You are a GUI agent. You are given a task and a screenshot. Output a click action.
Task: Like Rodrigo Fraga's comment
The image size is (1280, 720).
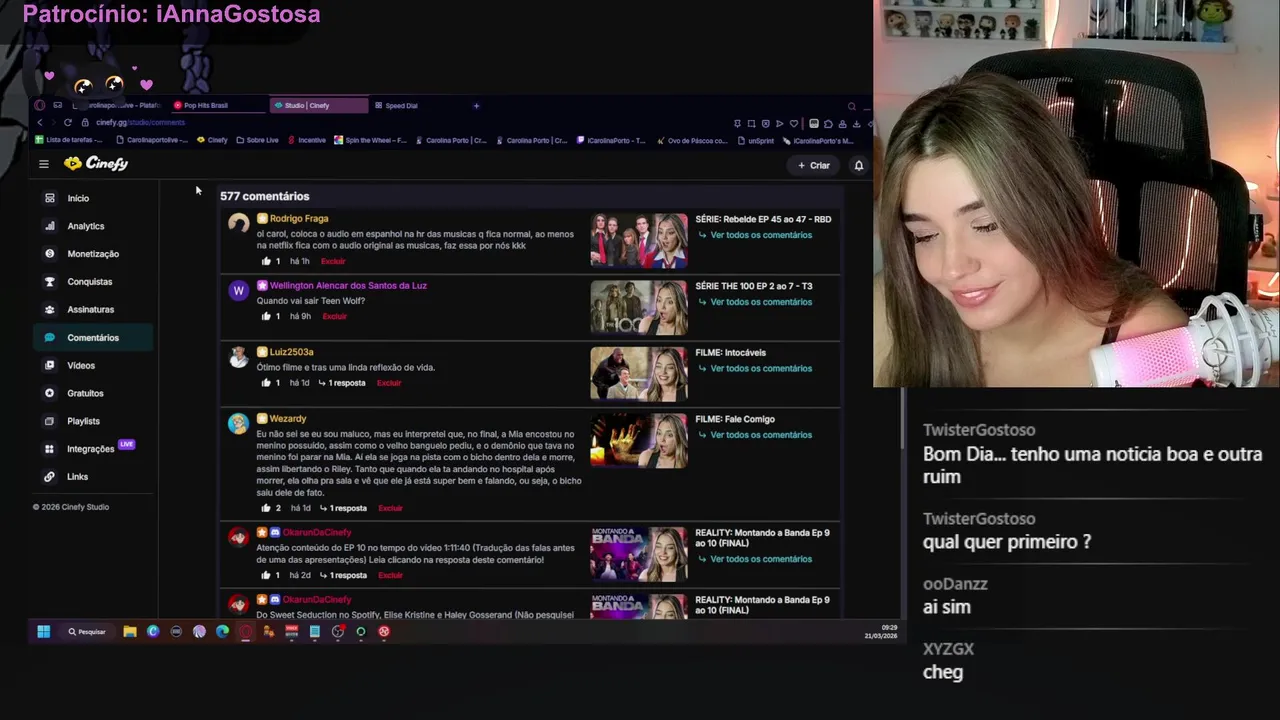coord(266,261)
